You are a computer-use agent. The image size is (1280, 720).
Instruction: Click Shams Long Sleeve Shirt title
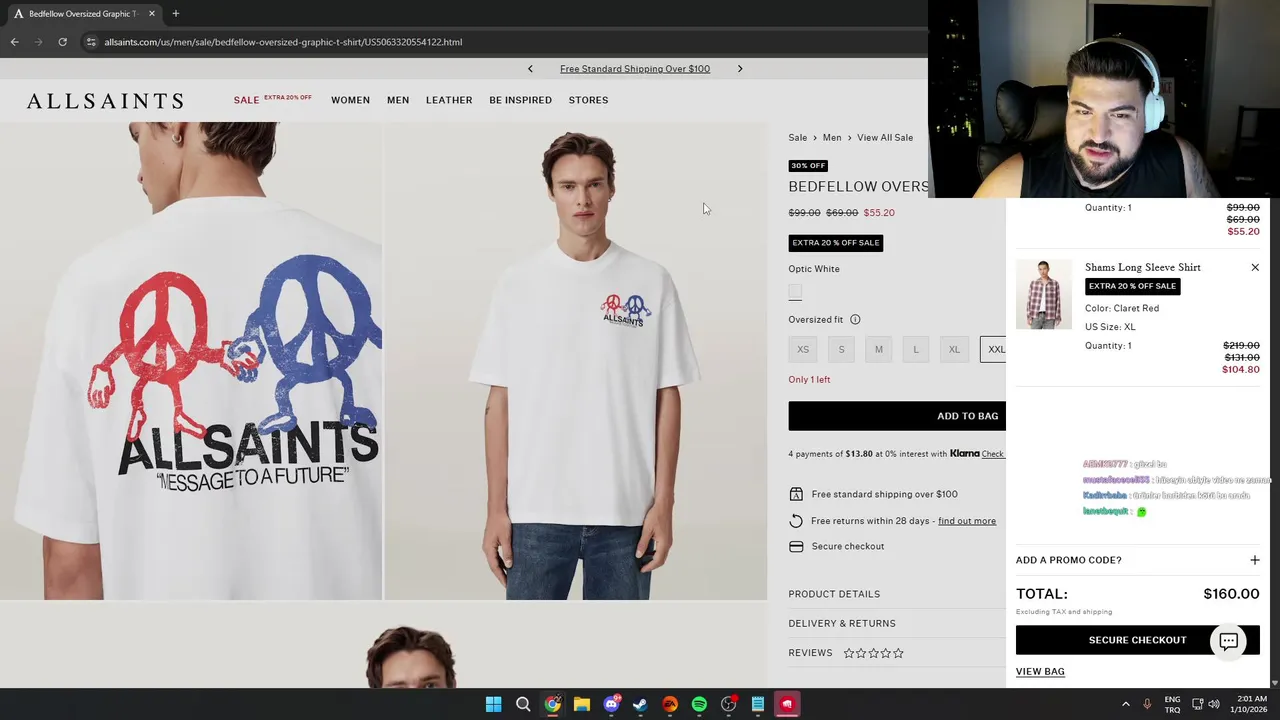coord(1143,267)
